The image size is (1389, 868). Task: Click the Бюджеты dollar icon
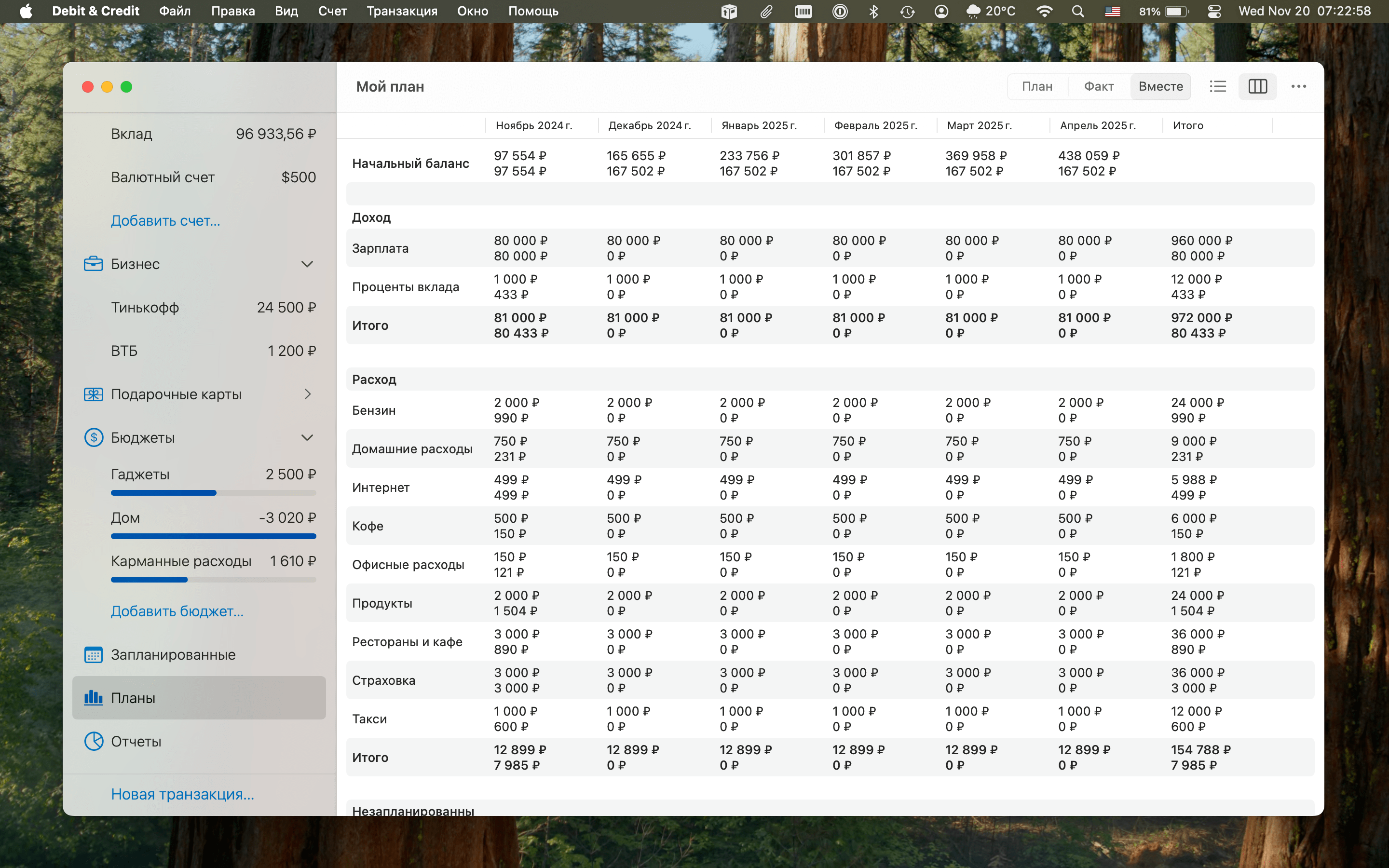click(x=93, y=437)
